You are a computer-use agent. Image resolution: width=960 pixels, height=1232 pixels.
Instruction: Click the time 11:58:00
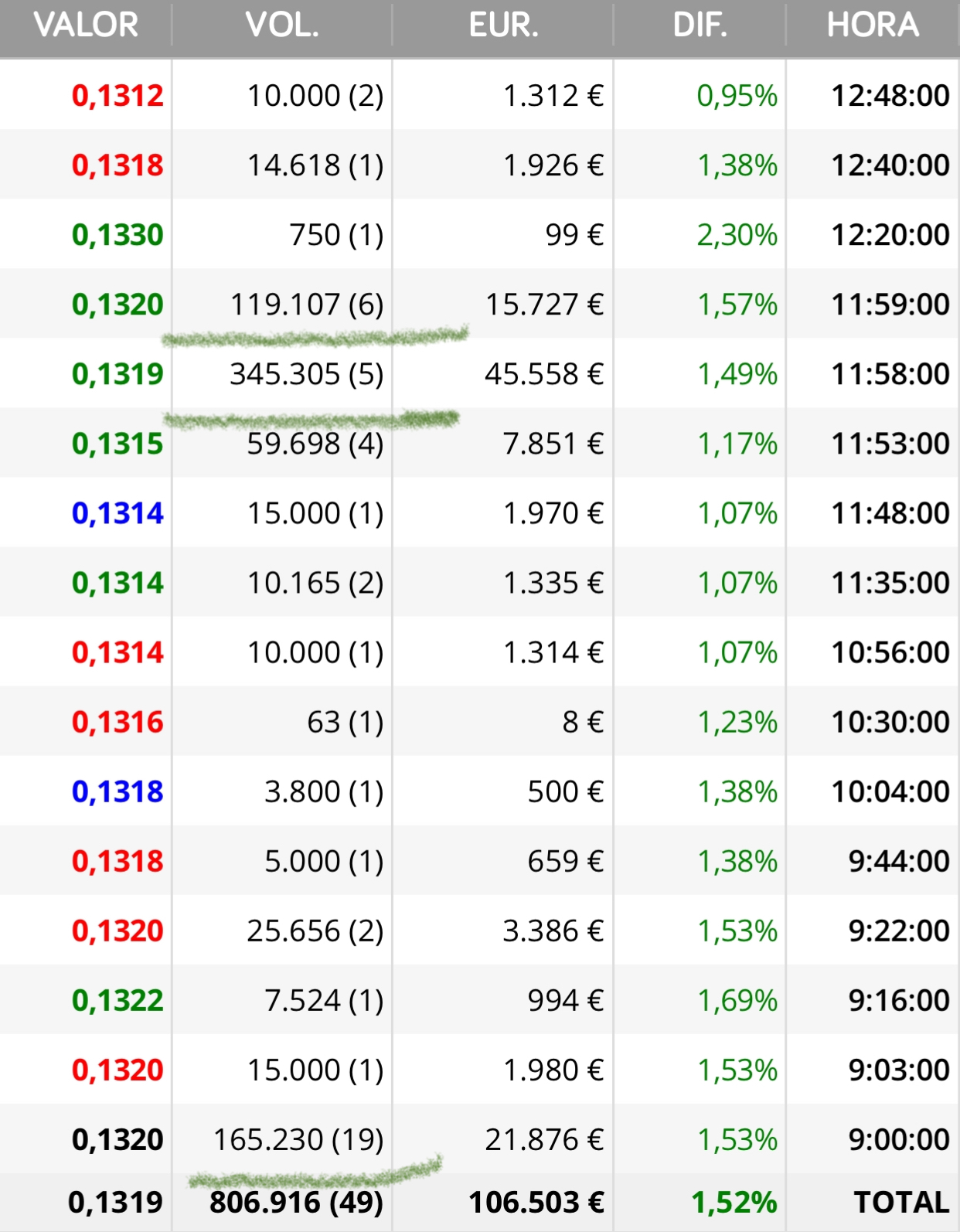pos(890,374)
